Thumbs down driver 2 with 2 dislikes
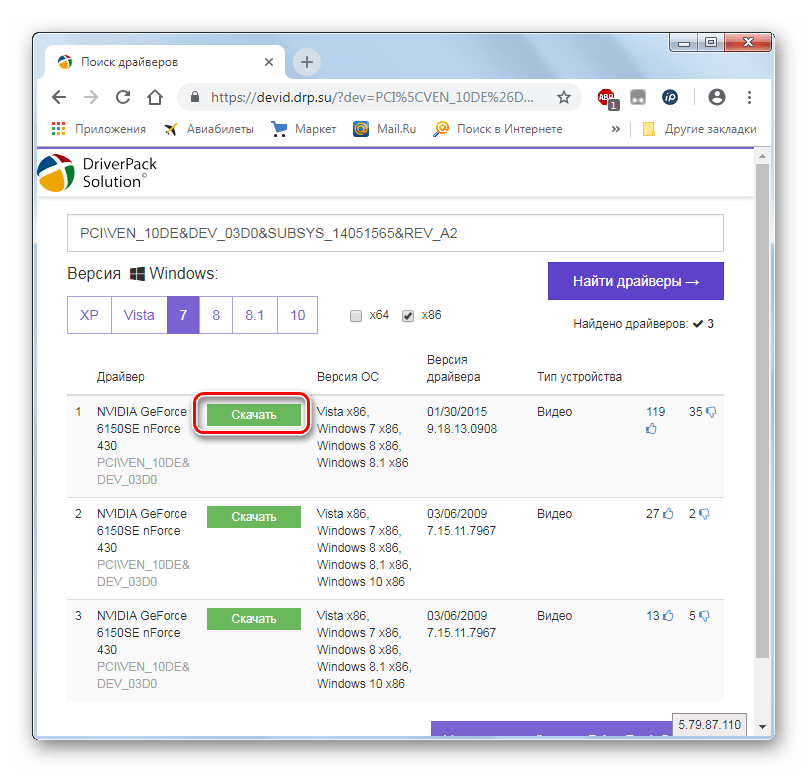 [704, 514]
